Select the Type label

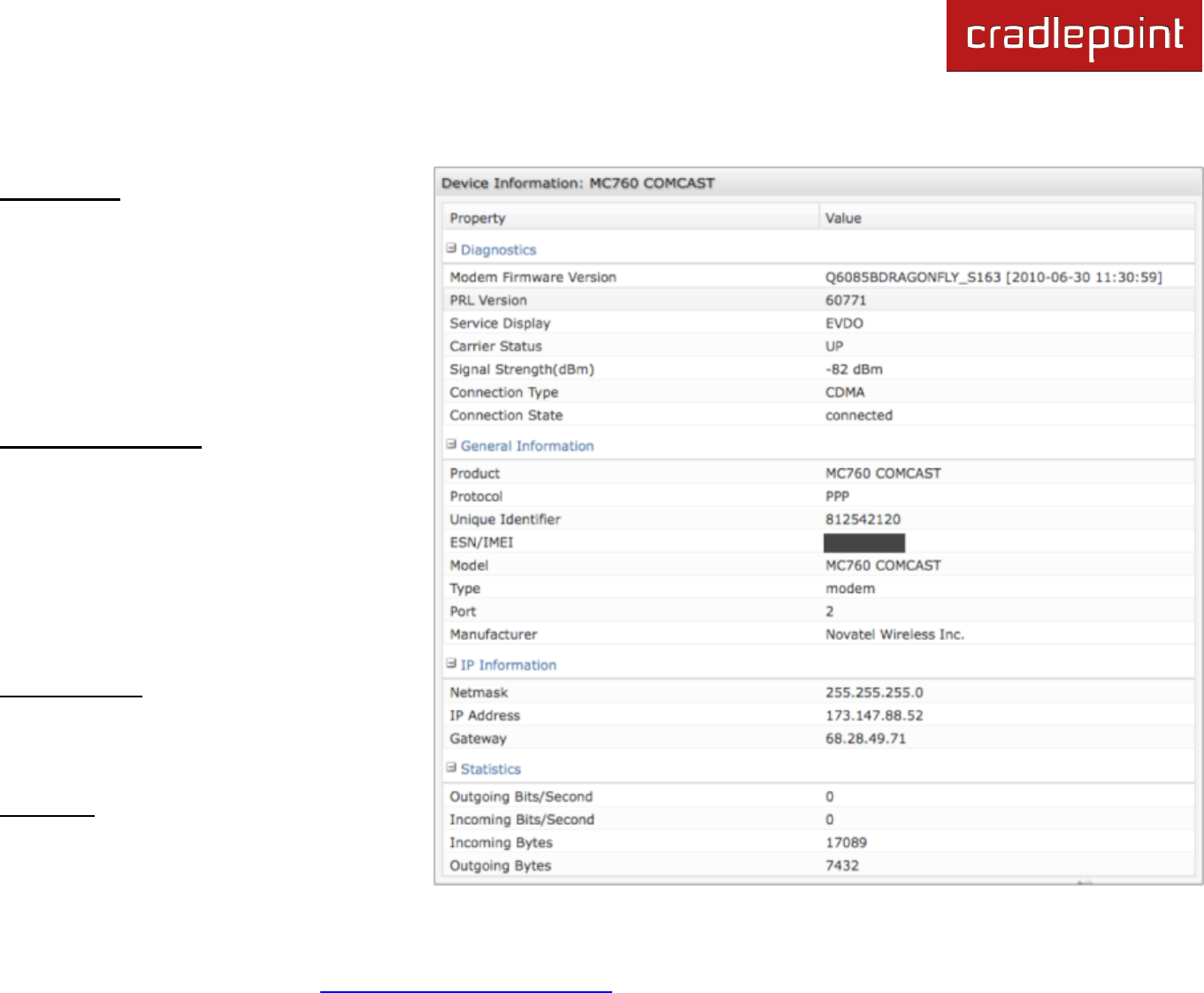464,589
